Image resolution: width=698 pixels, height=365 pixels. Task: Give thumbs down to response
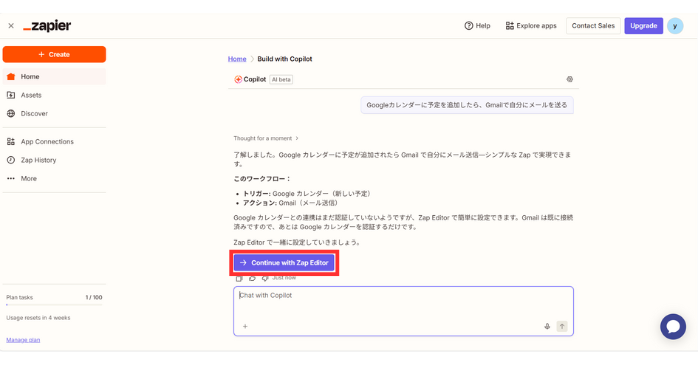pyautogui.click(x=265, y=278)
